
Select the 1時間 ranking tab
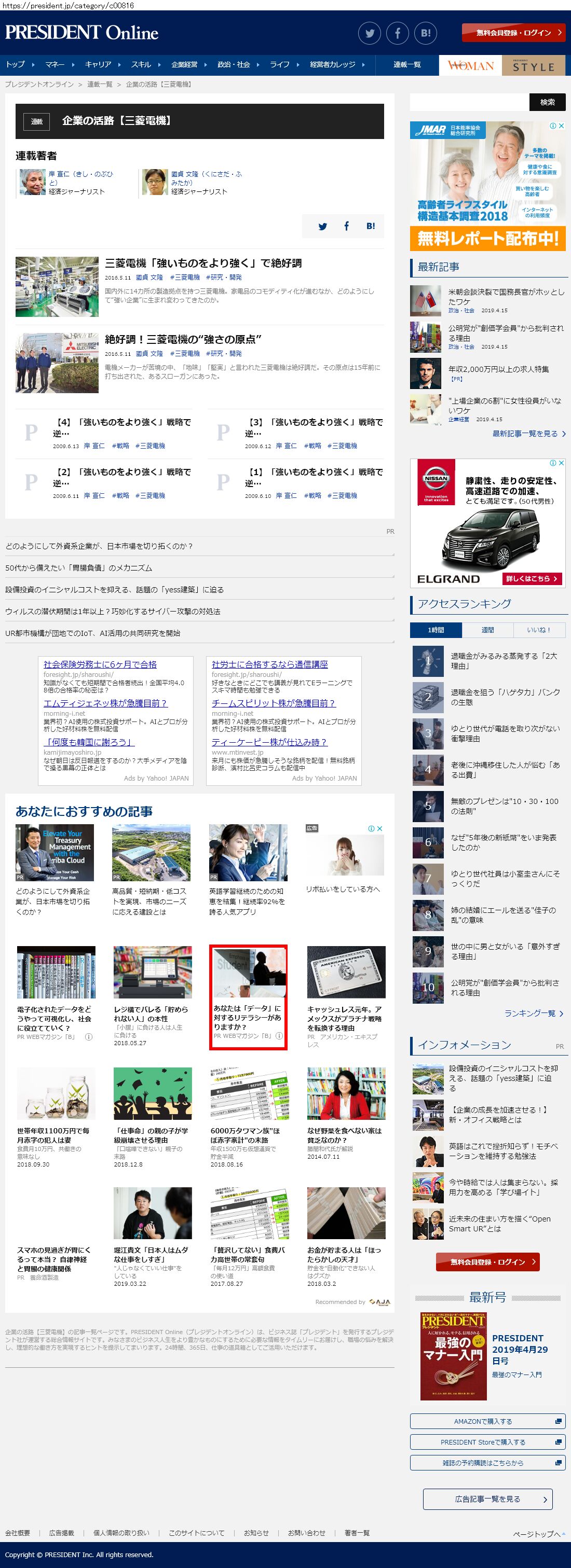point(436,630)
